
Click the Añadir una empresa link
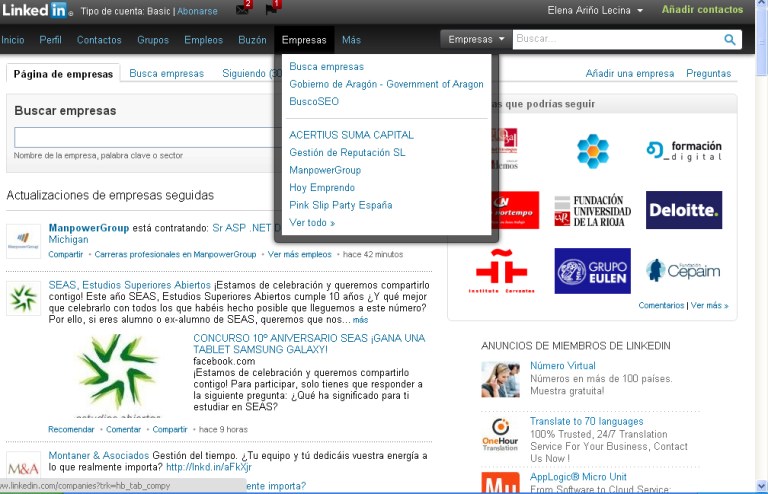[630, 73]
